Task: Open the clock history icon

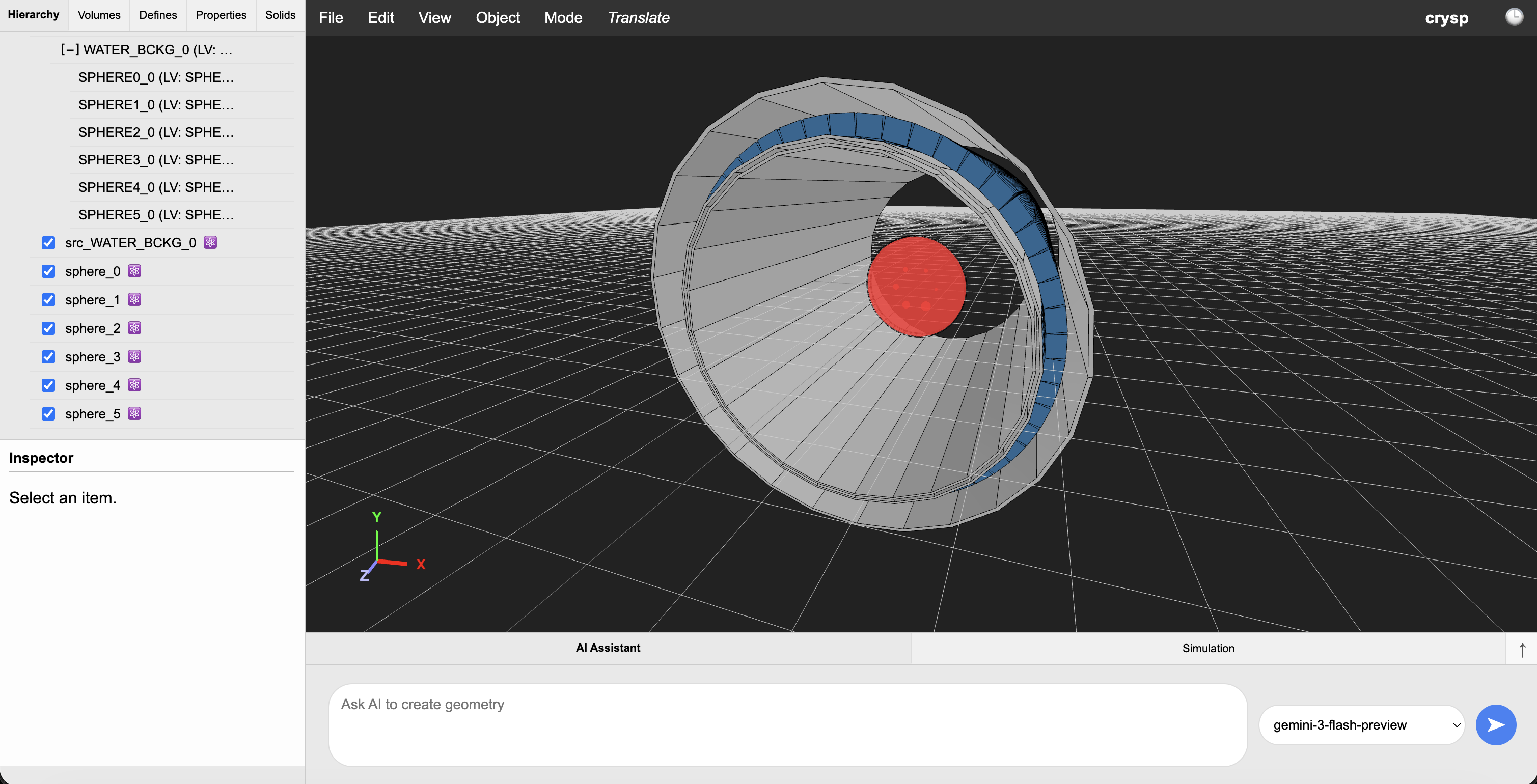Action: [1514, 17]
